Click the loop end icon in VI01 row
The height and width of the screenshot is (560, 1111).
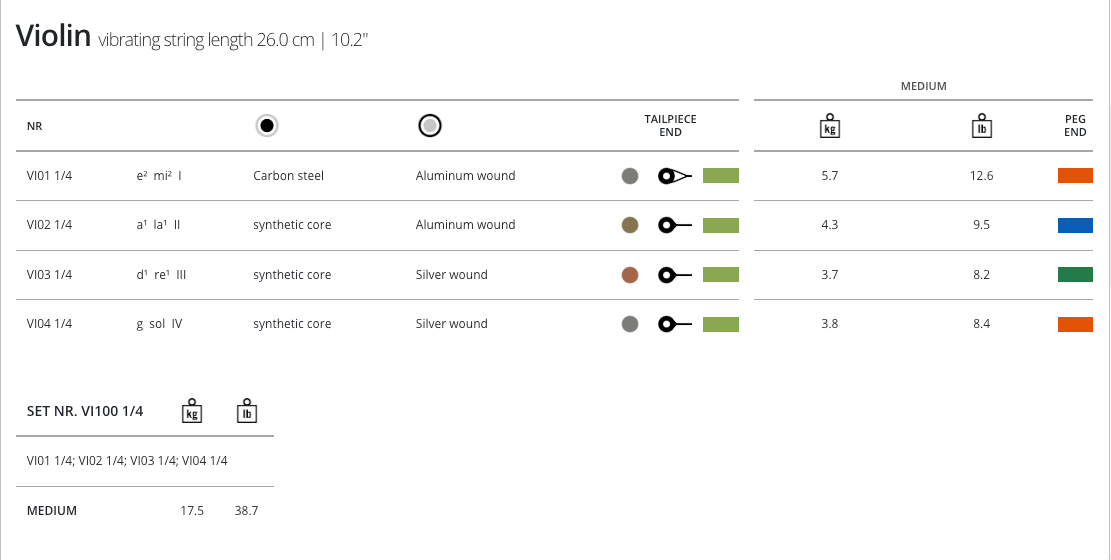(x=674, y=176)
